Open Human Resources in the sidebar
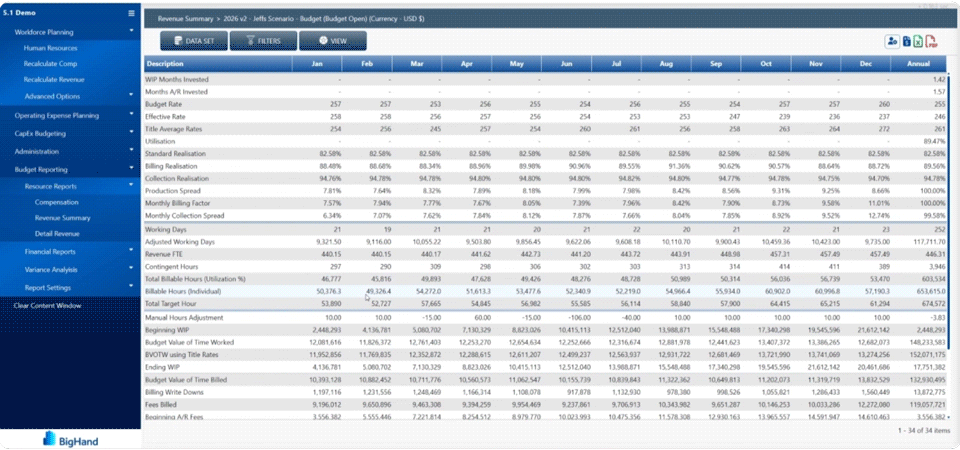The image size is (960, 450). point(50,48)
